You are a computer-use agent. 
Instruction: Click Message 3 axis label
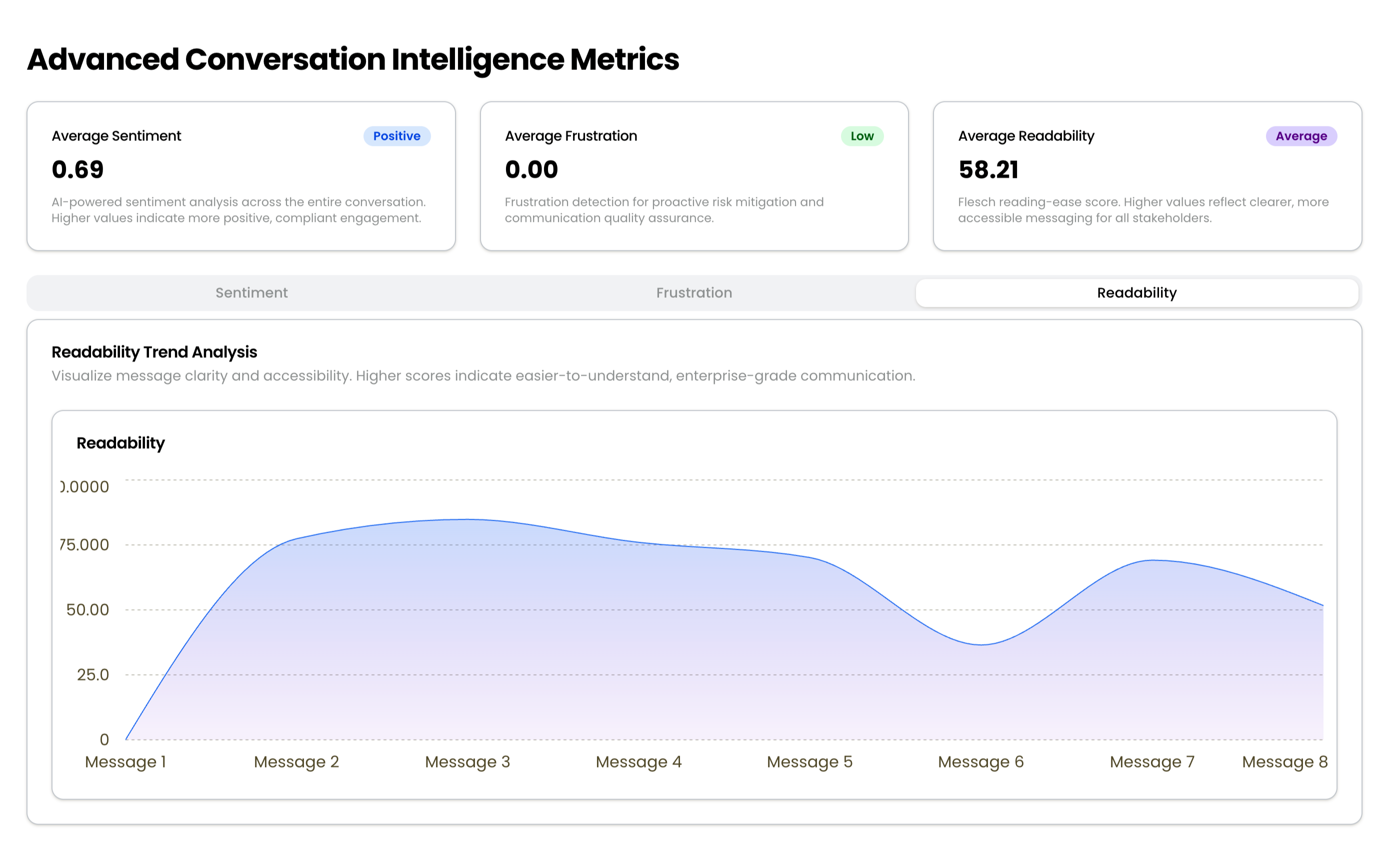(x=467, y=762)
